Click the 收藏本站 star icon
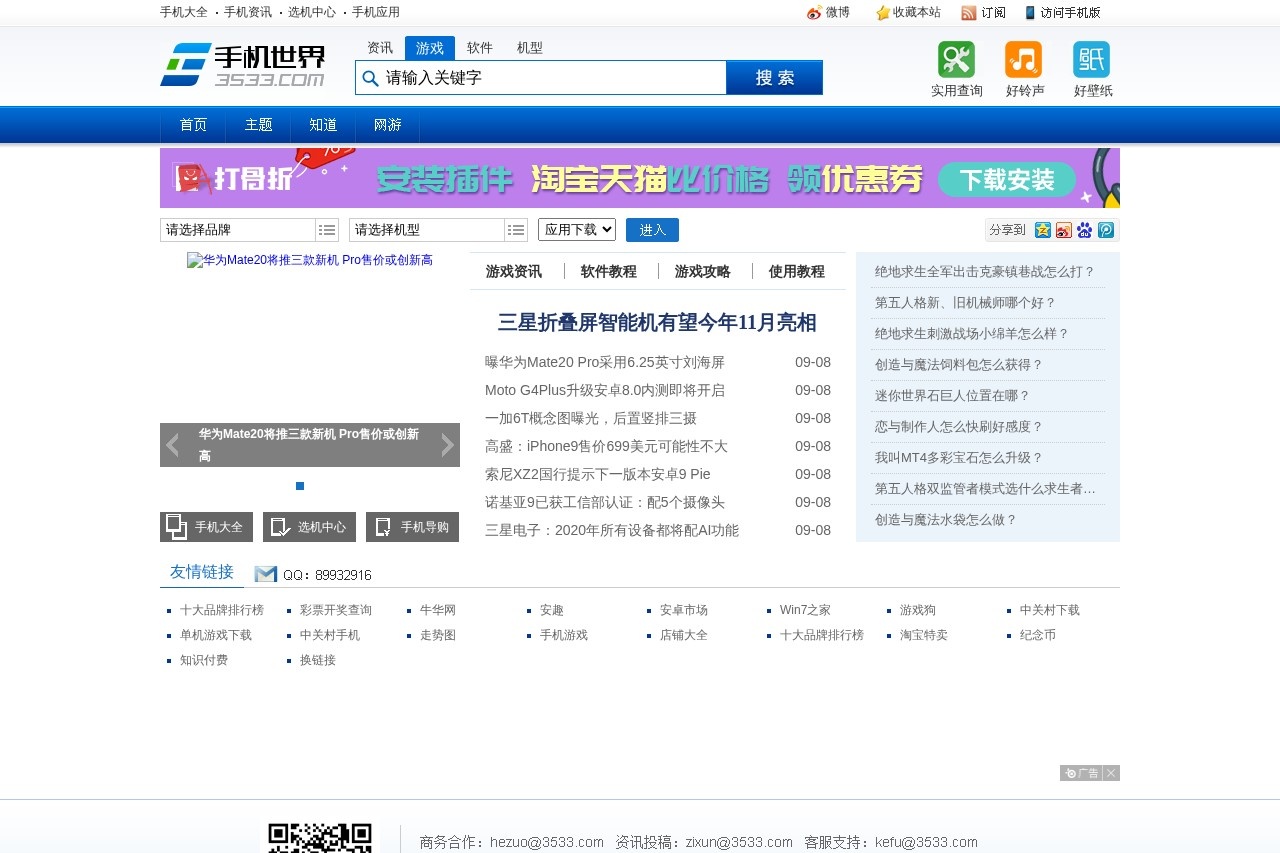The width and height of the screenshot is (1280, 853). 883,13
